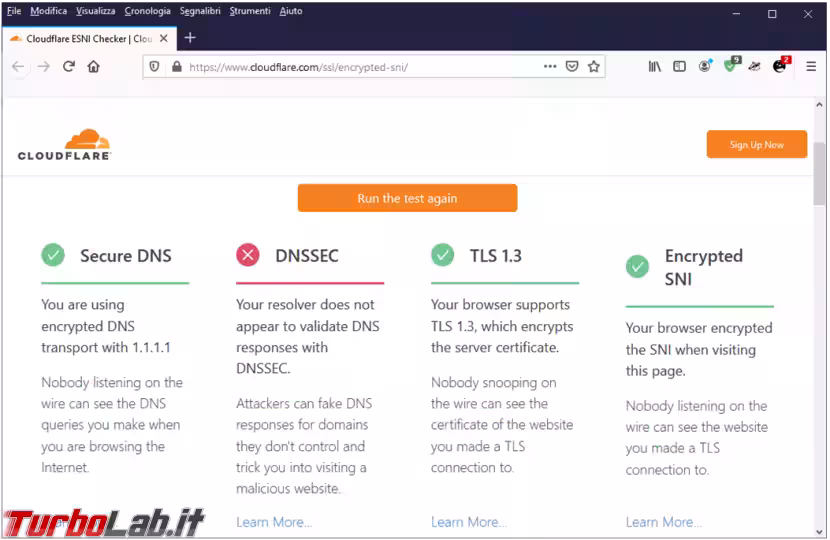Screen dimensions: 830x540
Task: Open site security padlock info
Action: point(176,67)
